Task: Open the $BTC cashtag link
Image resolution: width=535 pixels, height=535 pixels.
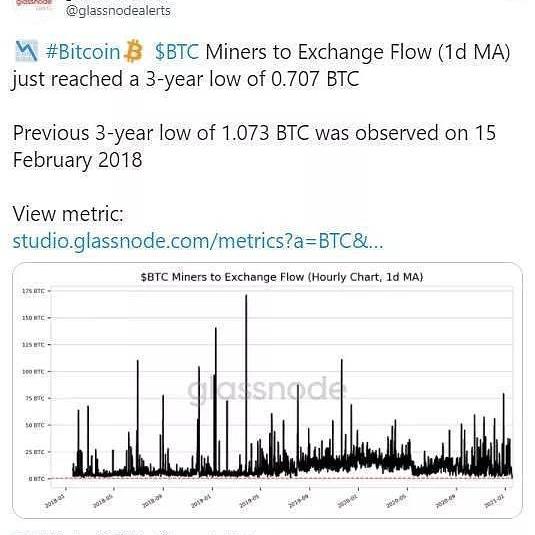Action: tap(177, 52)
